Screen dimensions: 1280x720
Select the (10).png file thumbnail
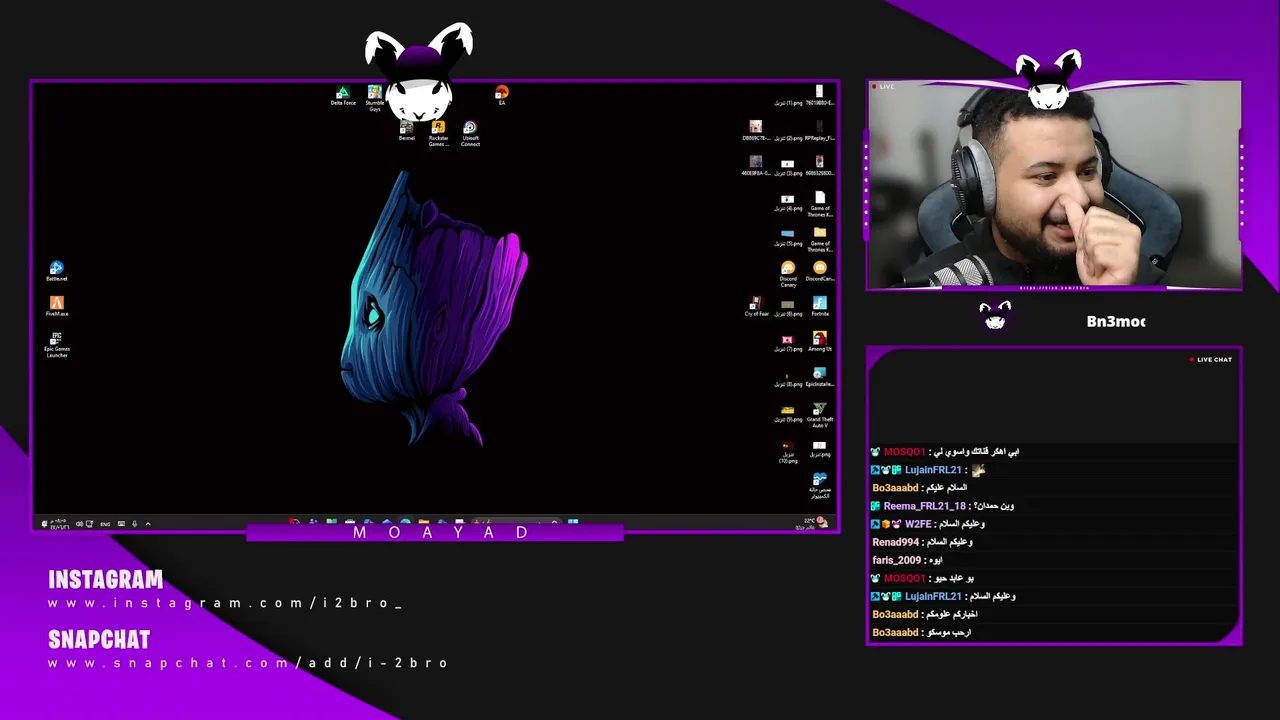point(788,452)
